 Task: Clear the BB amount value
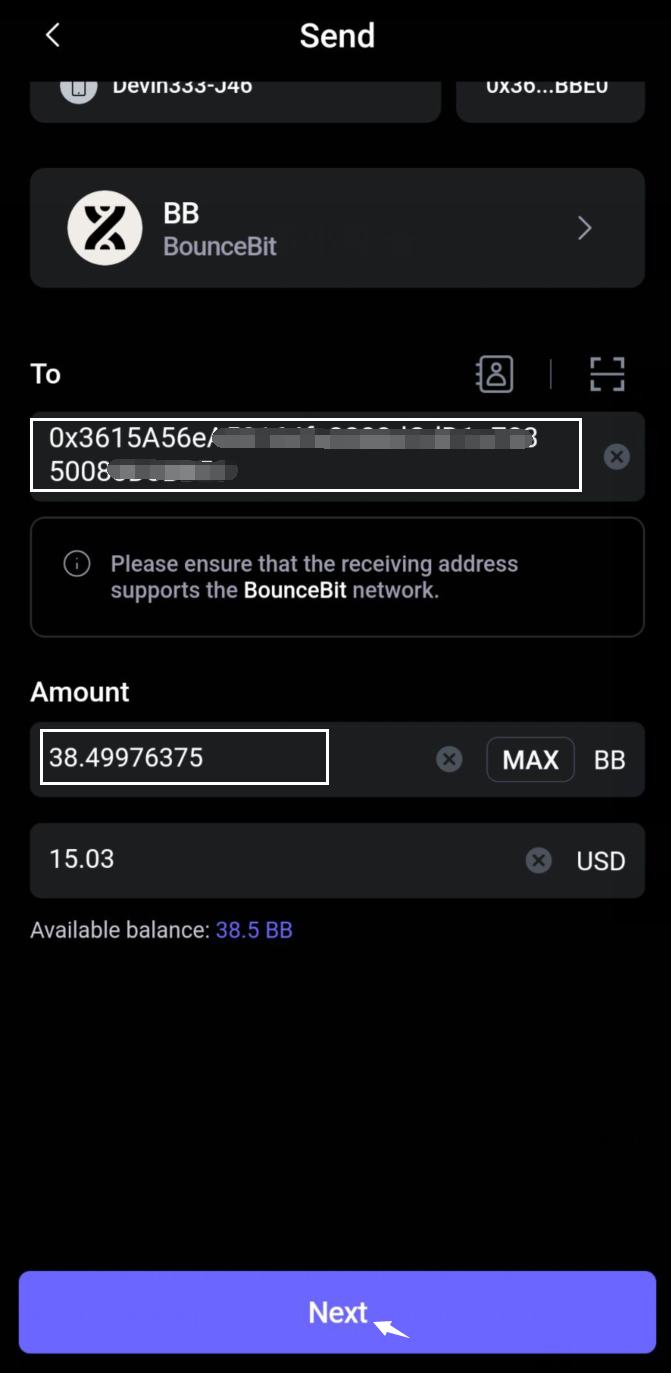pyautogui.click(x=450, y=760)
